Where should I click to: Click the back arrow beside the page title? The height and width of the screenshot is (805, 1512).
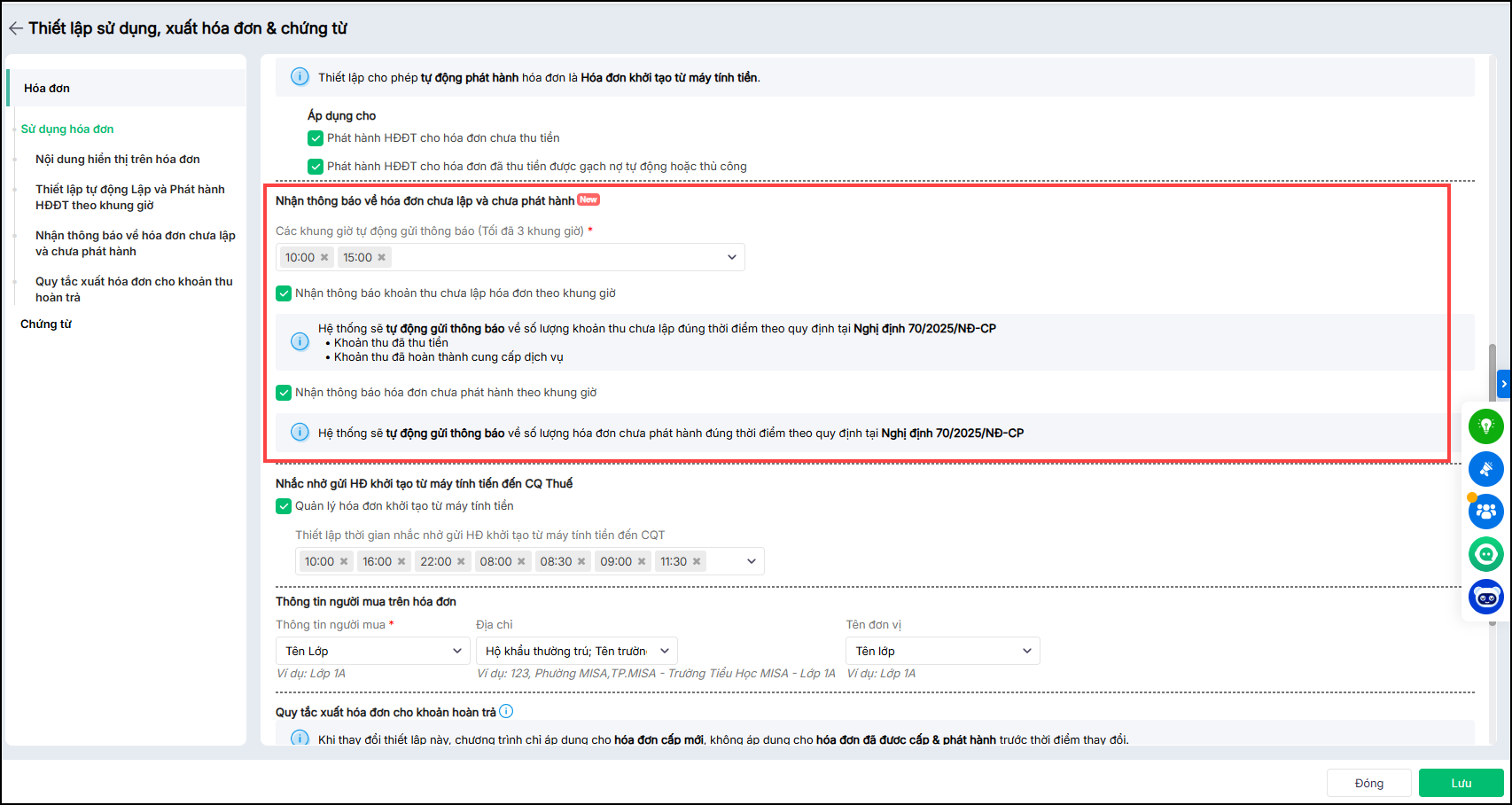(15, 28)
